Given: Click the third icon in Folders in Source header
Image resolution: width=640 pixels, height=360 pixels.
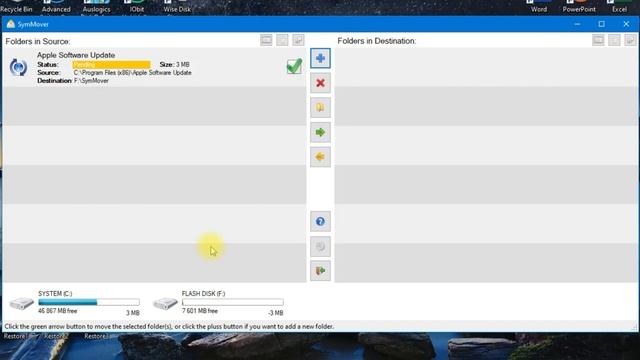Looking at the screenshot, I should click(298, 40).
